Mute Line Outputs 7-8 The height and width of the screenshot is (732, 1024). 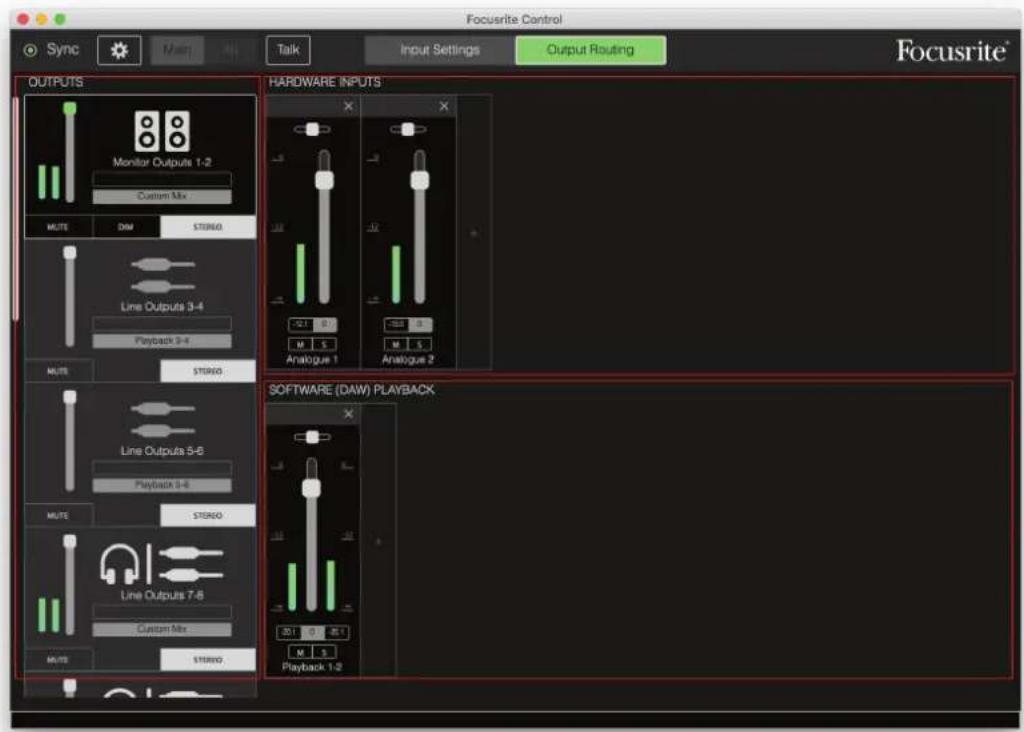pos(58,660)
